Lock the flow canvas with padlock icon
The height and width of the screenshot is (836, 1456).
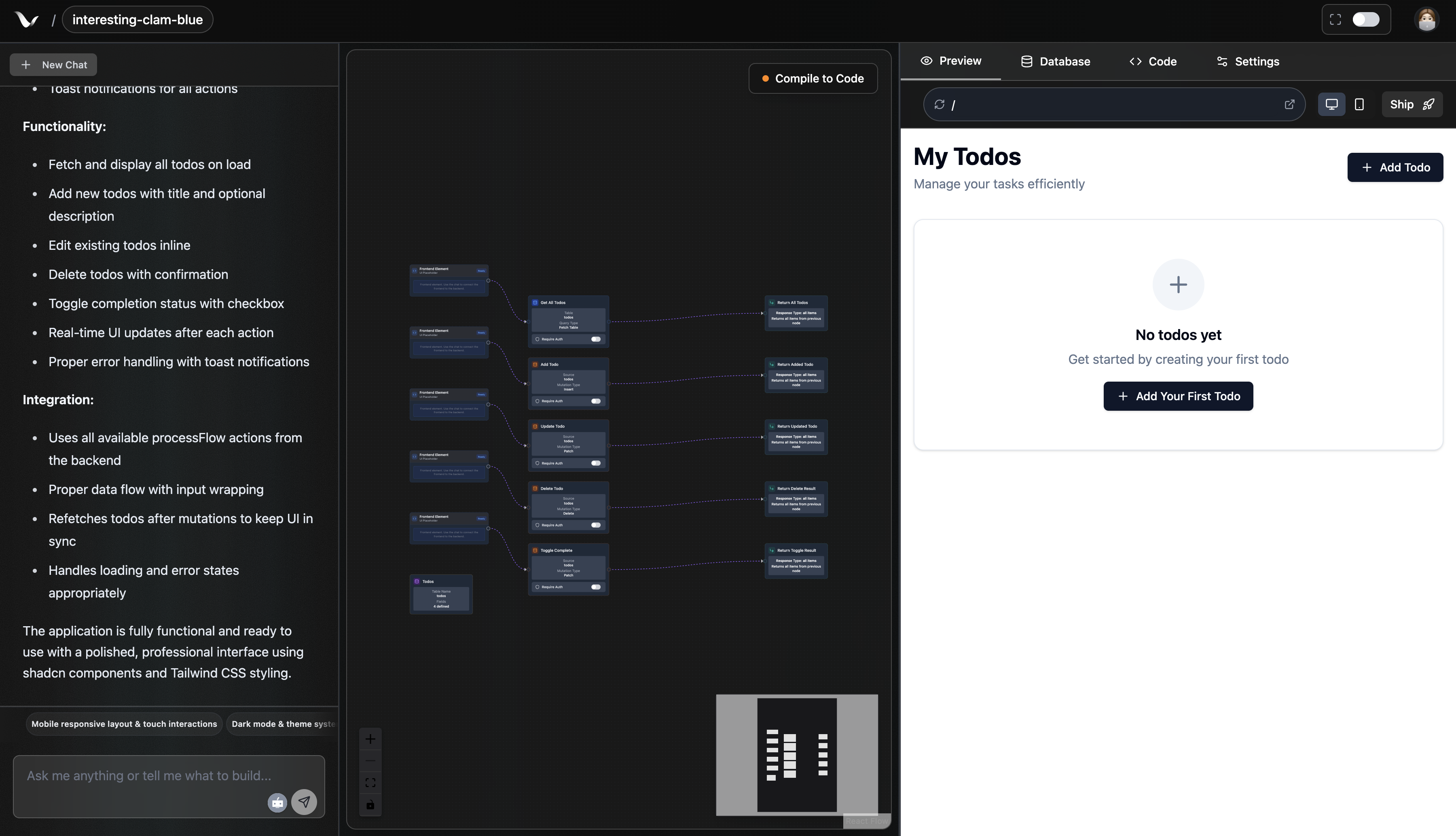370,804
